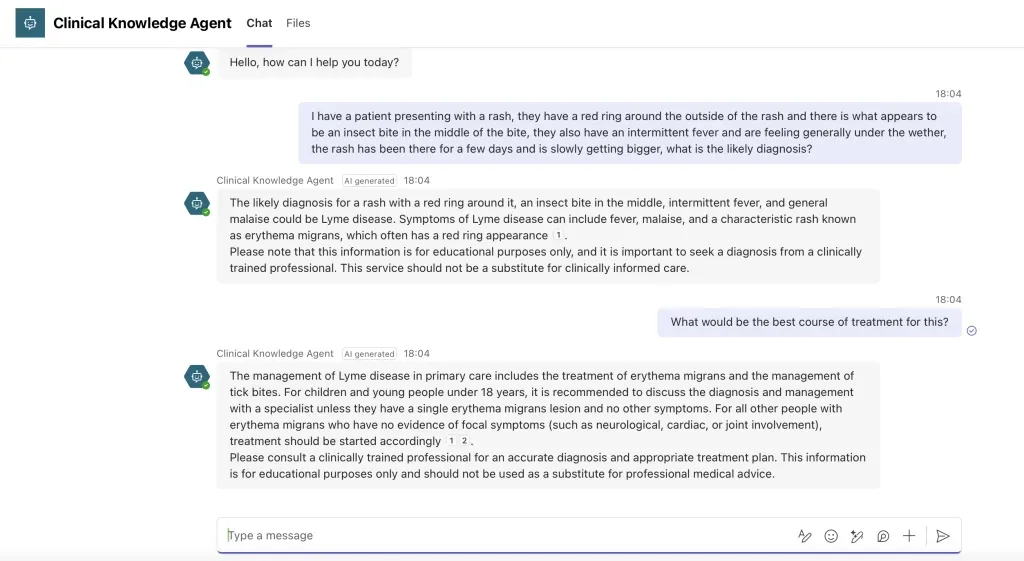Click "AI generated" label on diagnosis reply
Viewport: 1024px width, 561px height.
(x=369, y=181)
